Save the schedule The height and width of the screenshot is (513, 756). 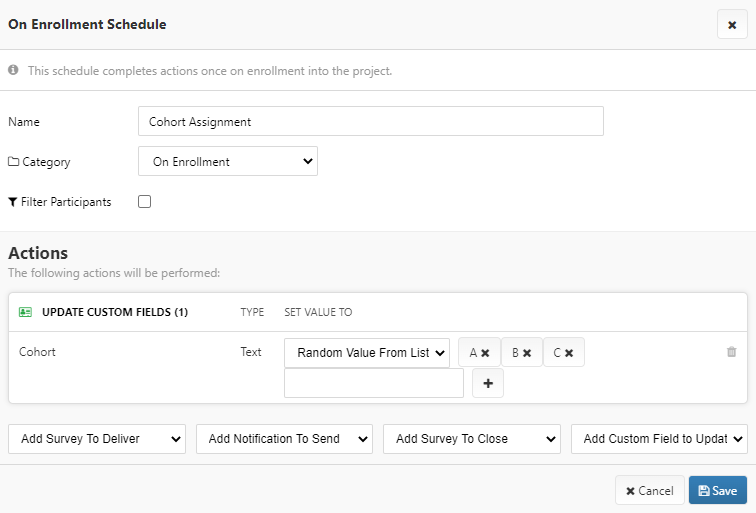point(717,491)
